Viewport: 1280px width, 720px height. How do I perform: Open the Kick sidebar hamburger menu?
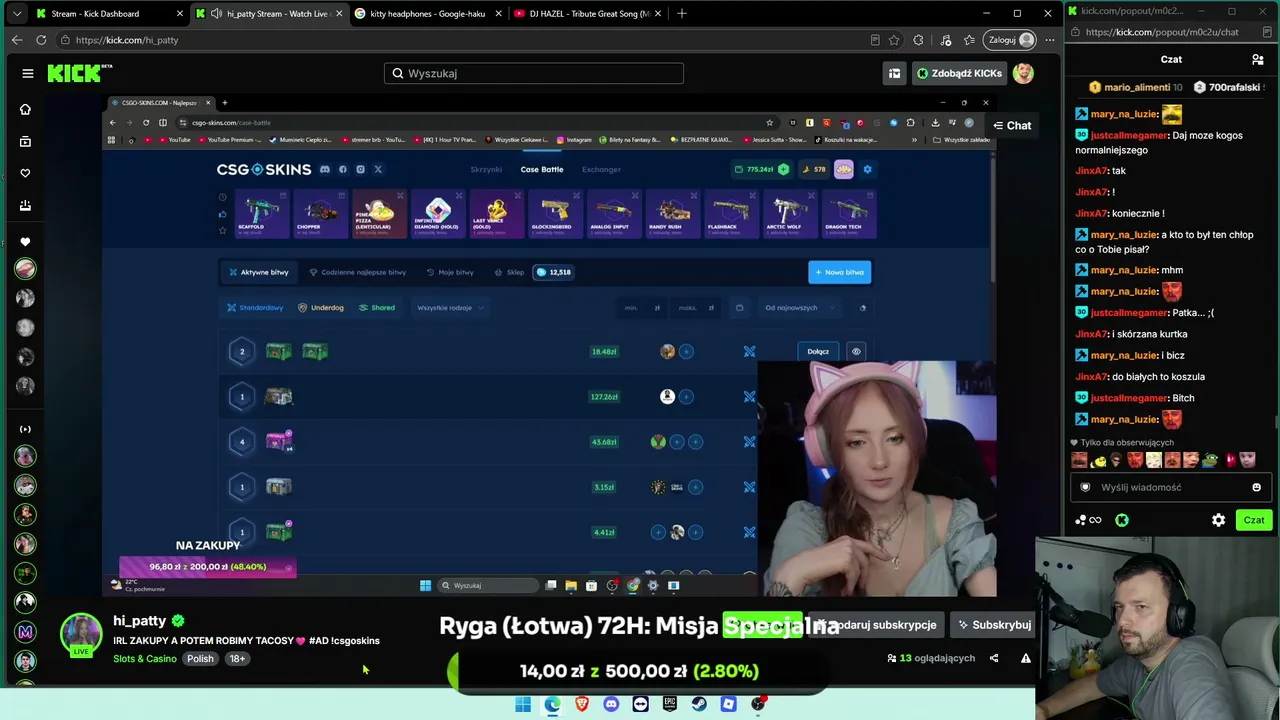pyautogui.click(x=28, y=73)
